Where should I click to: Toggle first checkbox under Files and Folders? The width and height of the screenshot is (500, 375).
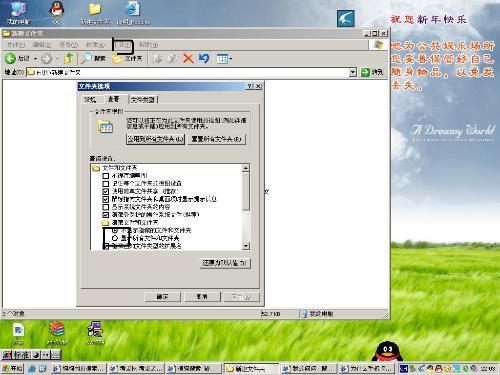[106, 176]
